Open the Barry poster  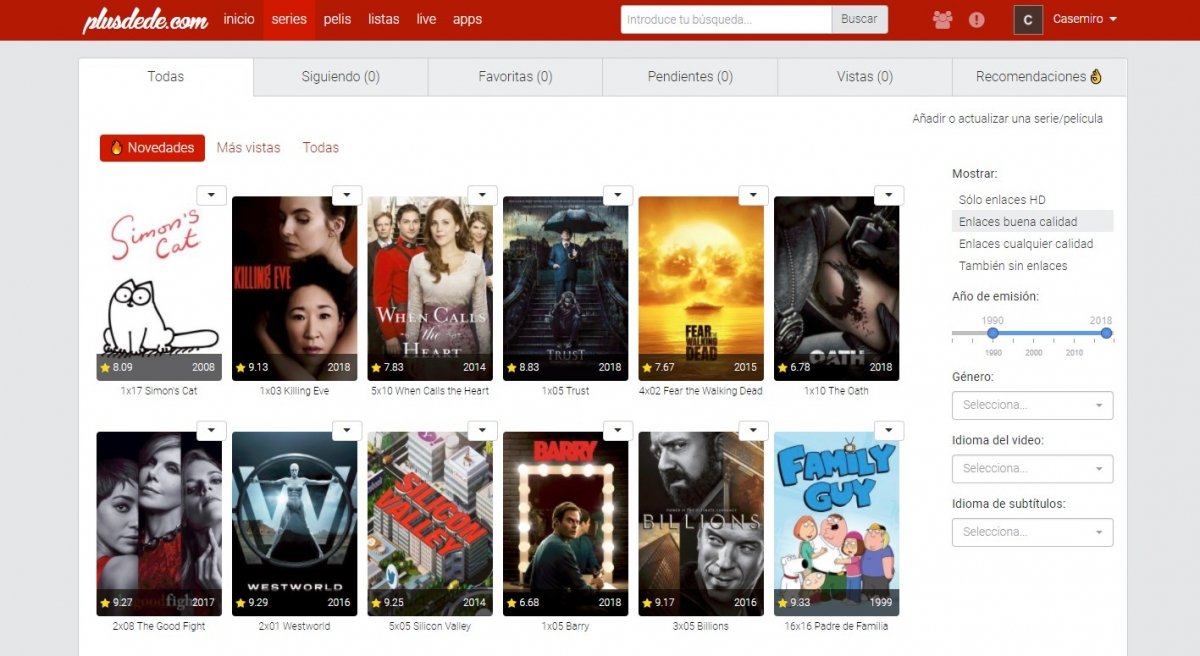(x=566, y=524)
